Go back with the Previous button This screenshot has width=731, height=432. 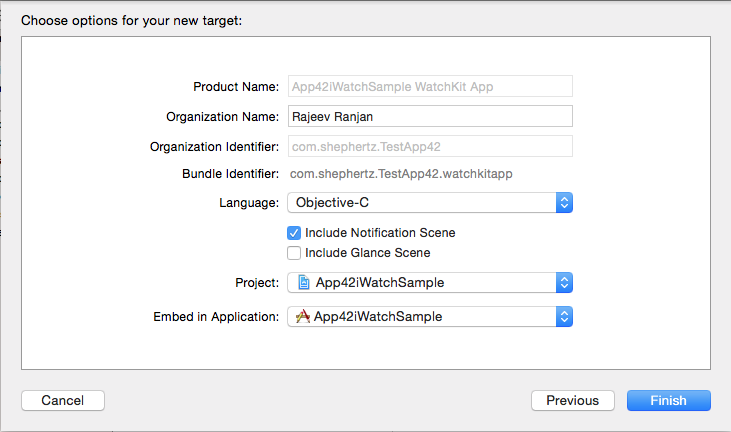pos(572,401)
